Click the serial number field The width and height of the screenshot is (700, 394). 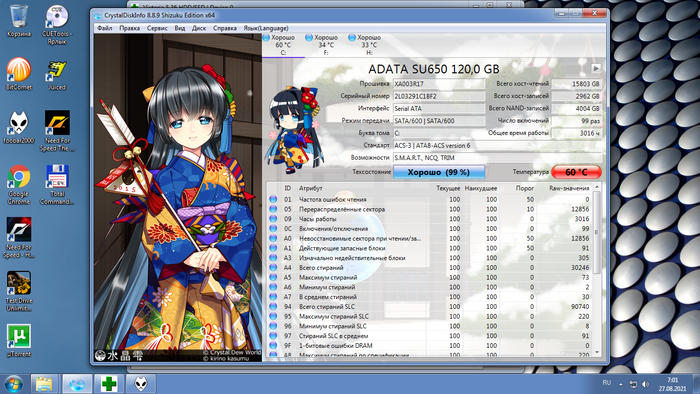tap(439, 96)
